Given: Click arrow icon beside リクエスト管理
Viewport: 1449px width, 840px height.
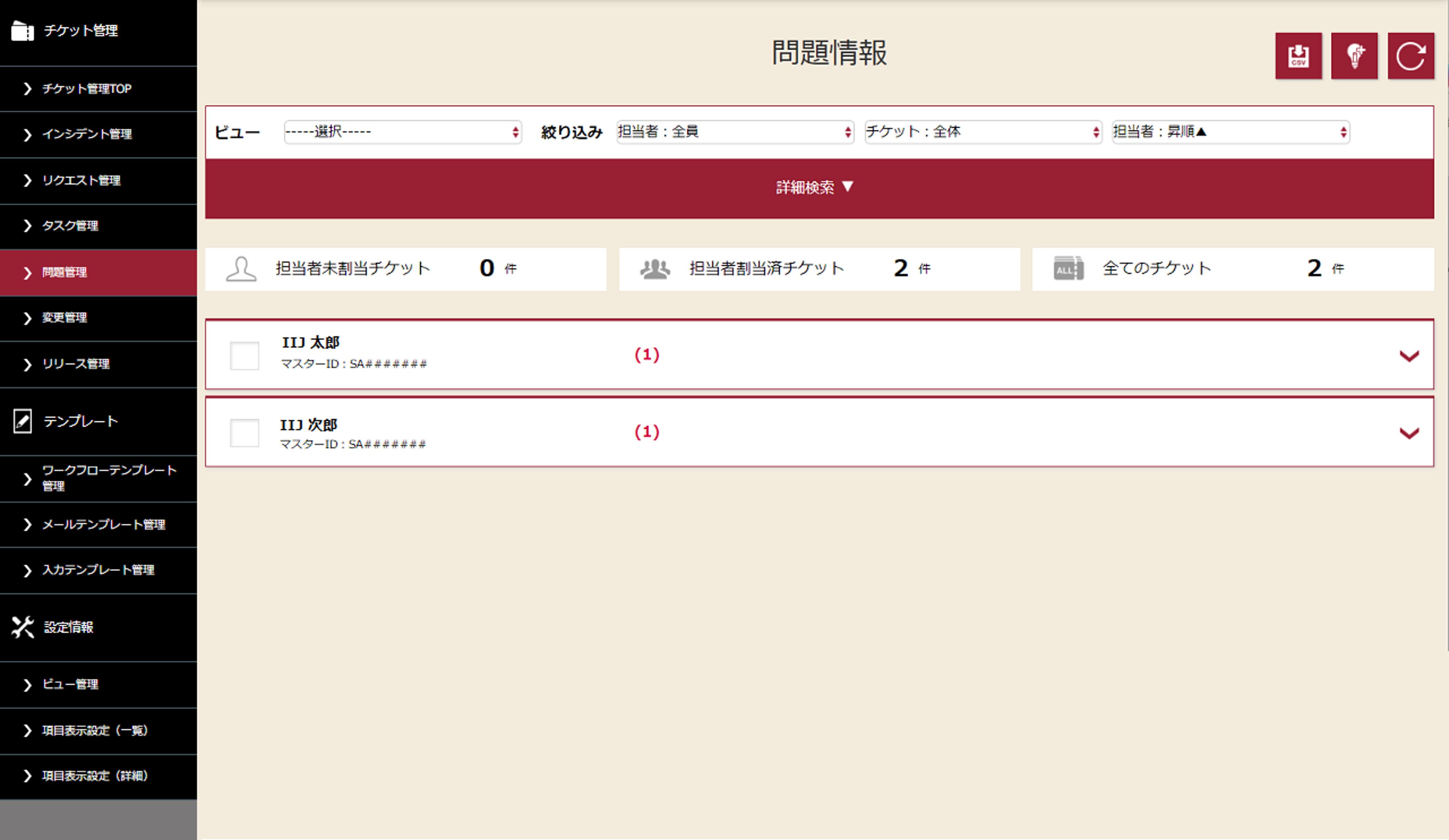Looking at the screenshot, I should click(27, 180).
